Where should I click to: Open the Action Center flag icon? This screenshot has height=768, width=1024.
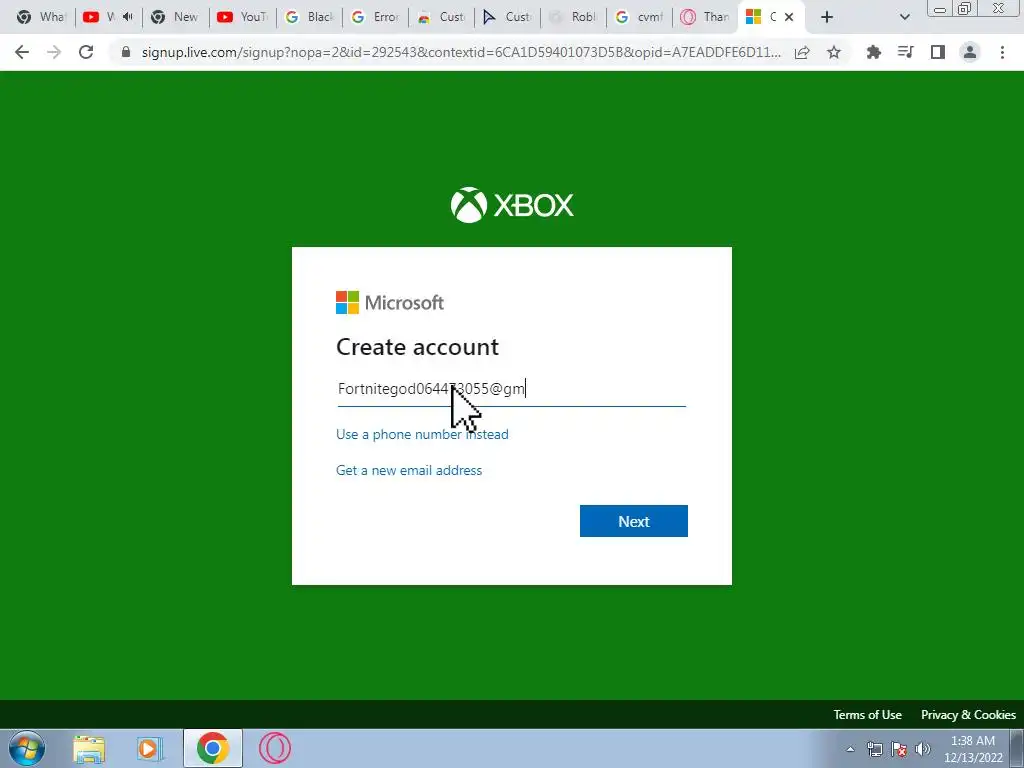click(x=899, y=749)
